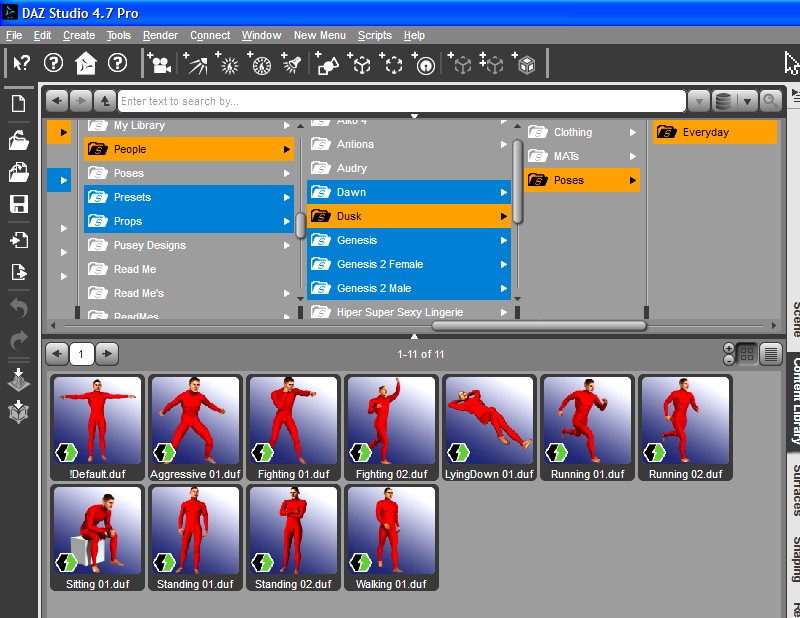This screenshot has width=800, height=618.
Task: Increase thumbnail size with the plus button
Action: click(x=729, y=348)
